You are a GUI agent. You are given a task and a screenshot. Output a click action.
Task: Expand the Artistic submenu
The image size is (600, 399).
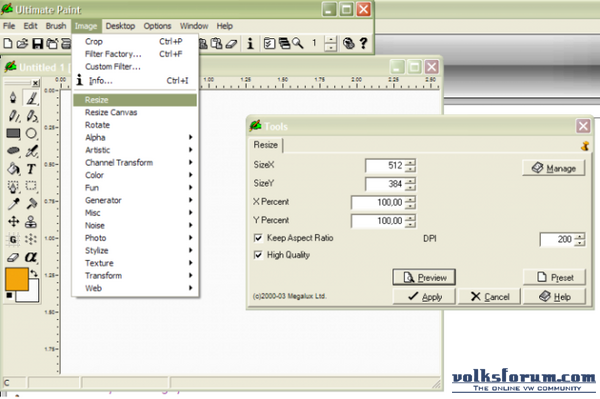tap(135, 150)
